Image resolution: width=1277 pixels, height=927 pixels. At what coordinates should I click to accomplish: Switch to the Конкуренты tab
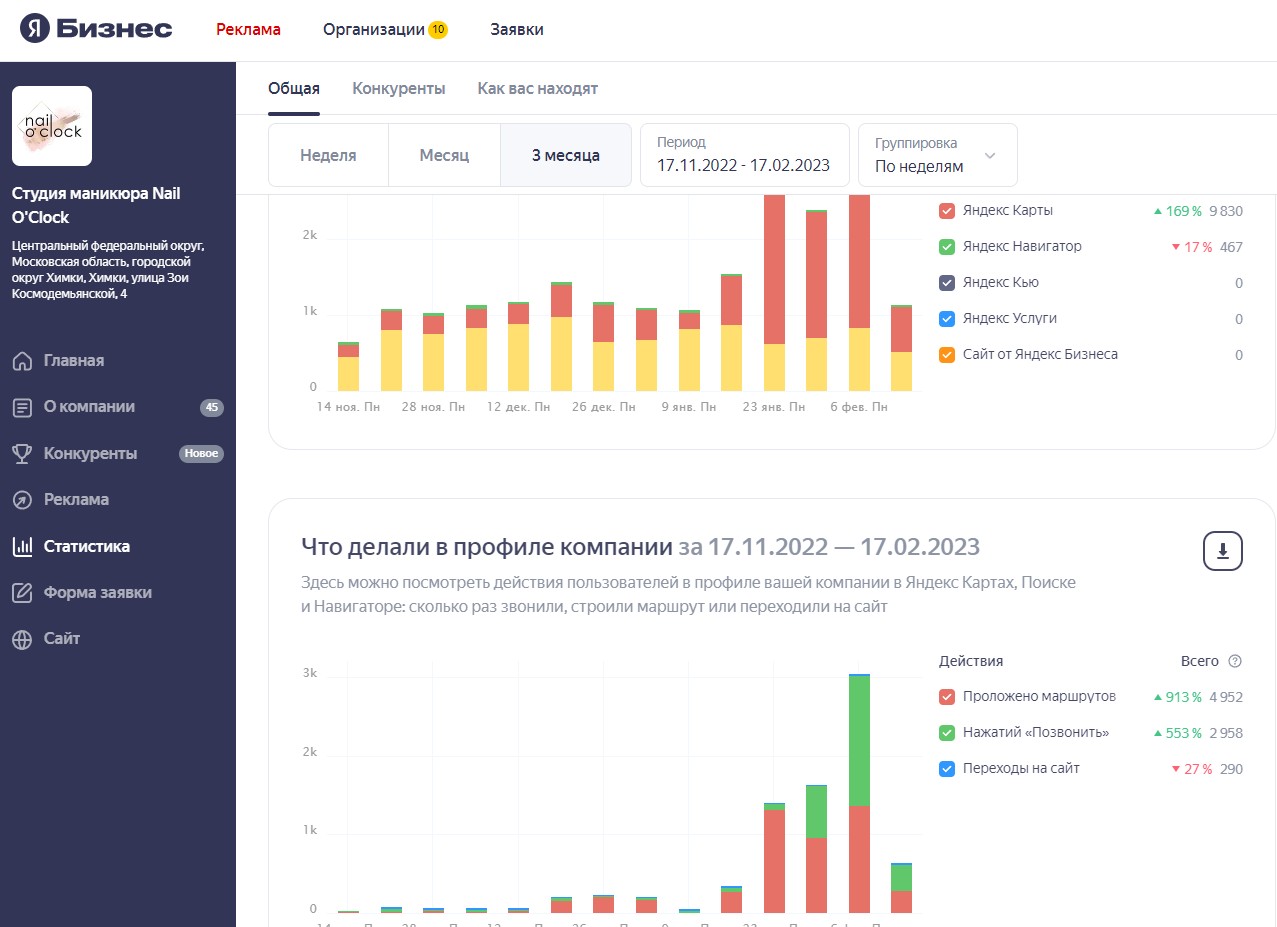tap(398, 89)
